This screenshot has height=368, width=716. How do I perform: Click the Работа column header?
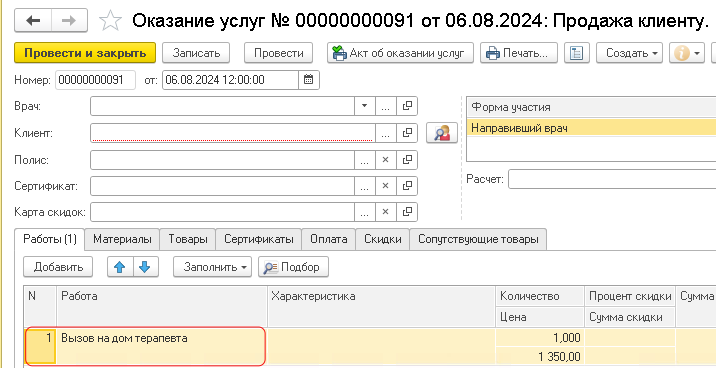(162, 306)
